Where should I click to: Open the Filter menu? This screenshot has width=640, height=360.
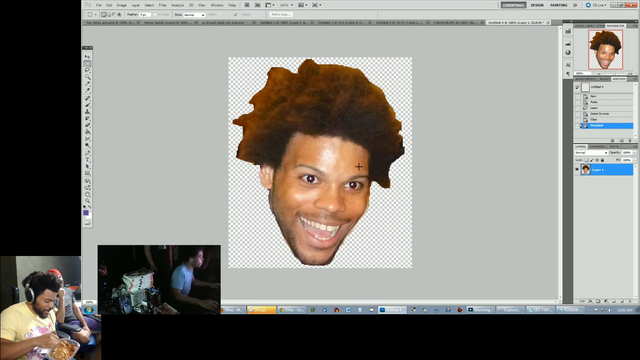(162, 5)
